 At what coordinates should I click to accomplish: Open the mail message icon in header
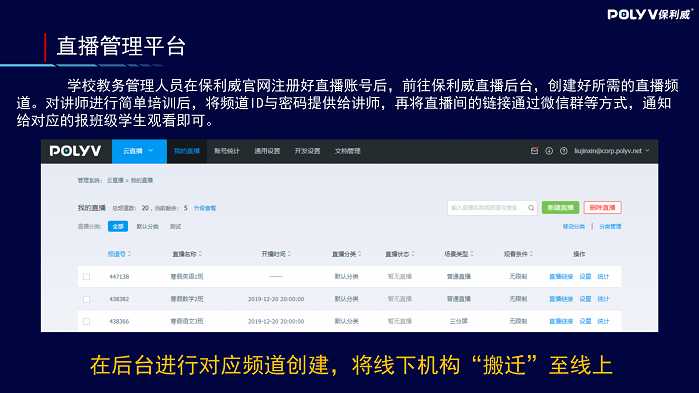click(x=534, y=151)
